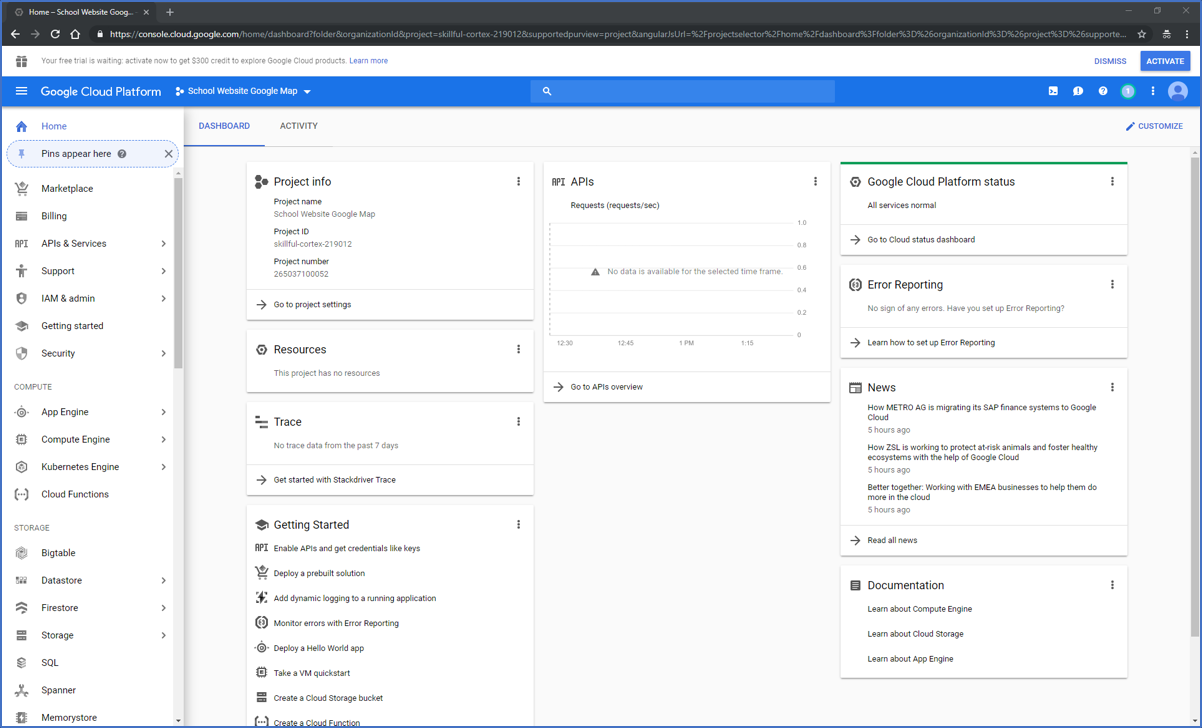Click the Getting started graduation cap icon

click(21, 326)
